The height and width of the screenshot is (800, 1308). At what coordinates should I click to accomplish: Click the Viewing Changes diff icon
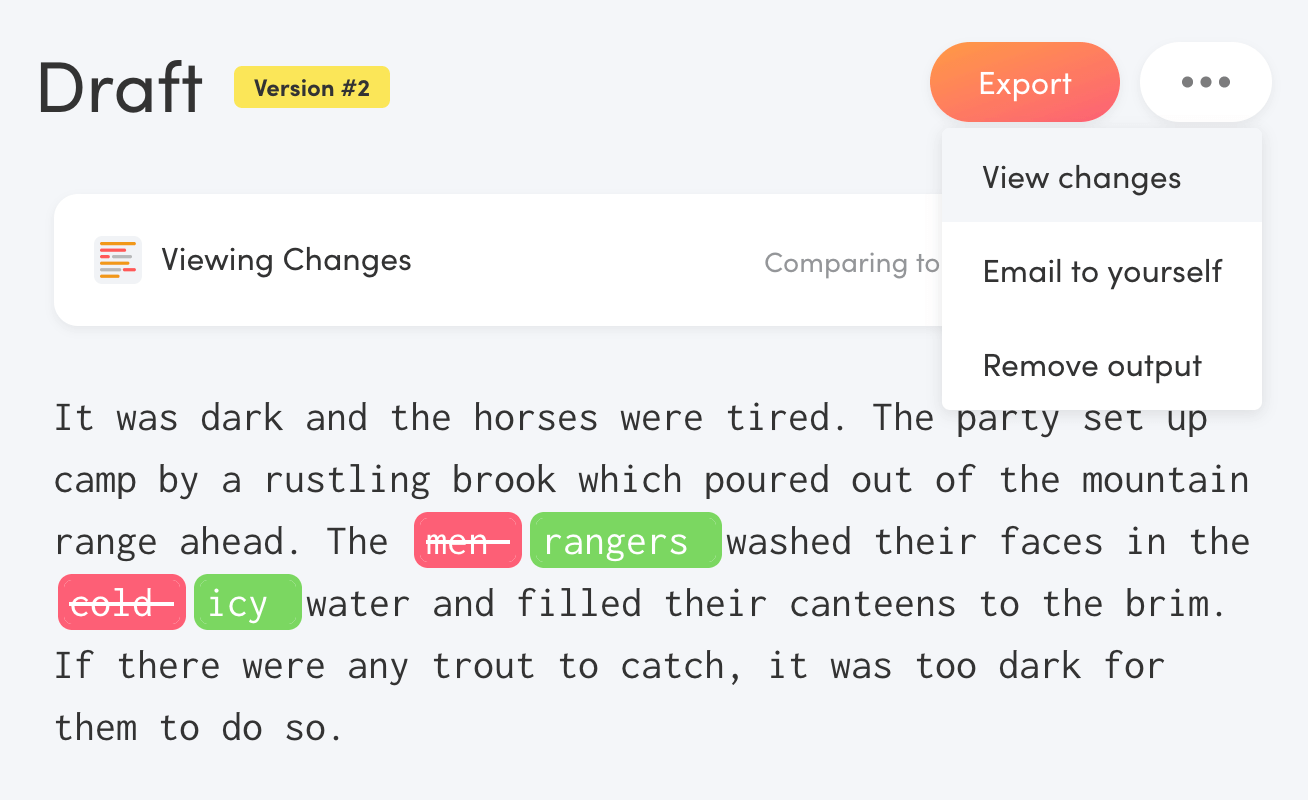coord(118,260)
